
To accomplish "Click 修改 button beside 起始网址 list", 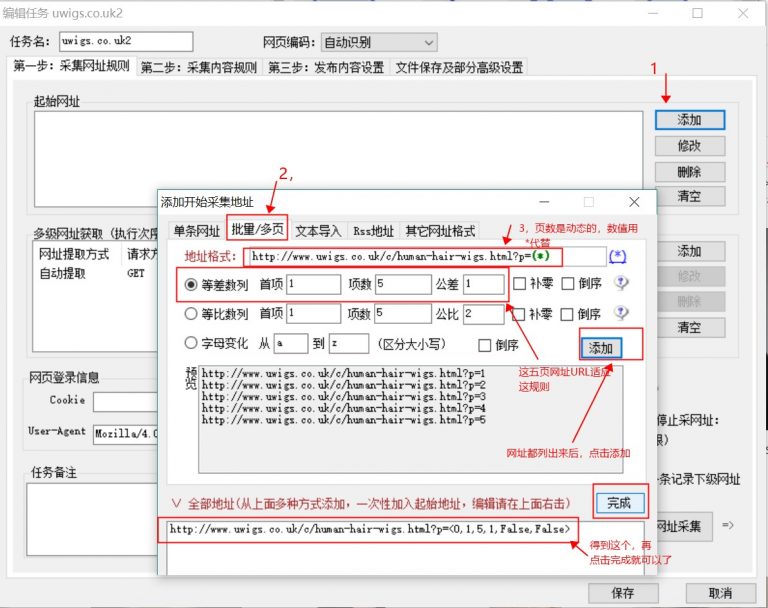I will tap(690, 146).
